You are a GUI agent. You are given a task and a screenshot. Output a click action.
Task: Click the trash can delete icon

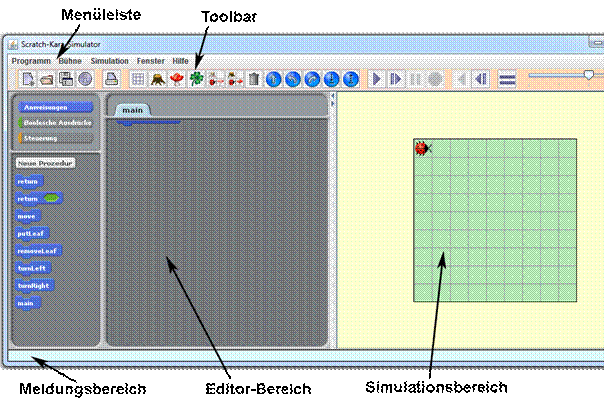tap(254, 78)
